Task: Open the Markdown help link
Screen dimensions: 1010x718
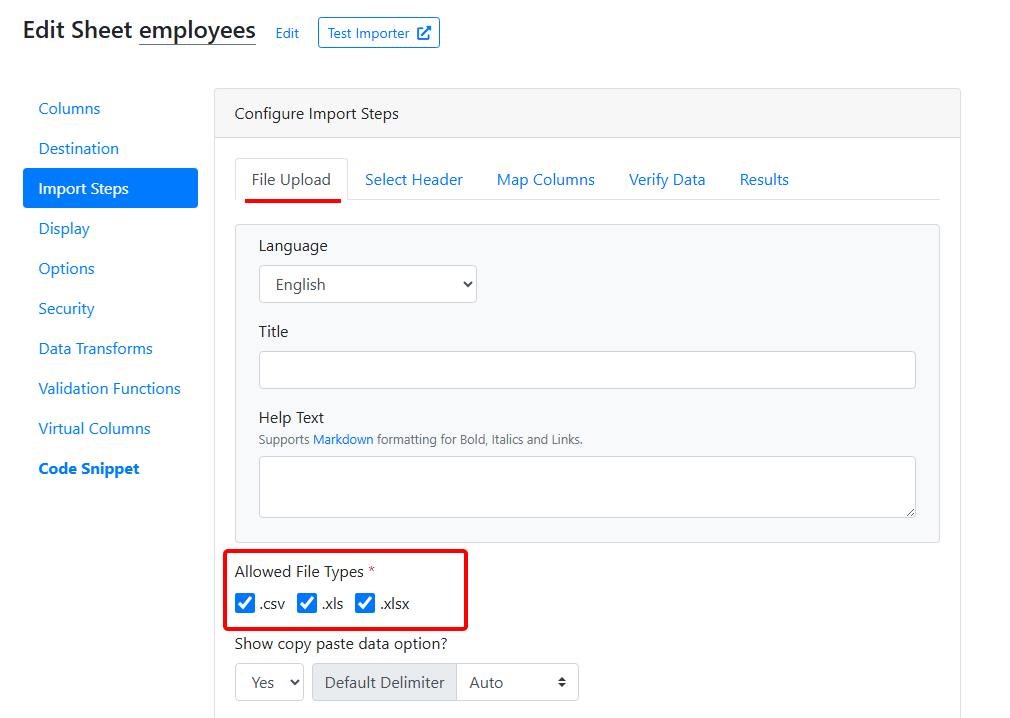Action: coord(343,439)
